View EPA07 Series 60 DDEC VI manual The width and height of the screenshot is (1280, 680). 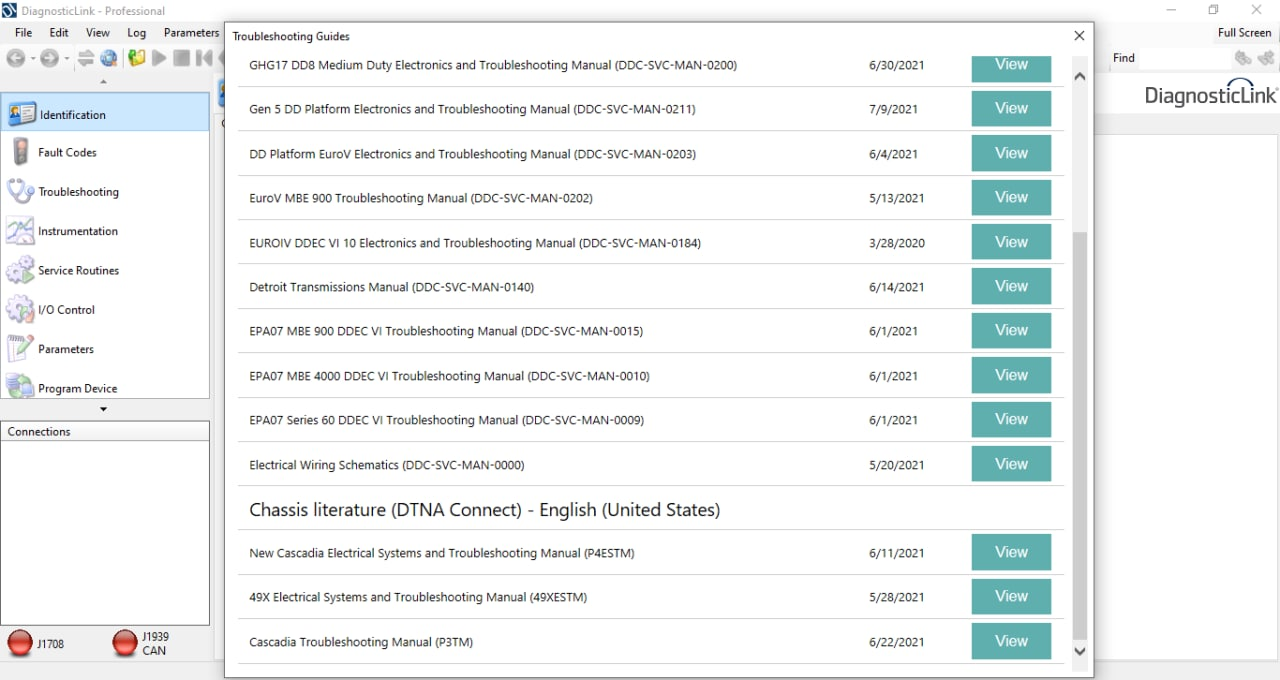[x=1011, y=419]
